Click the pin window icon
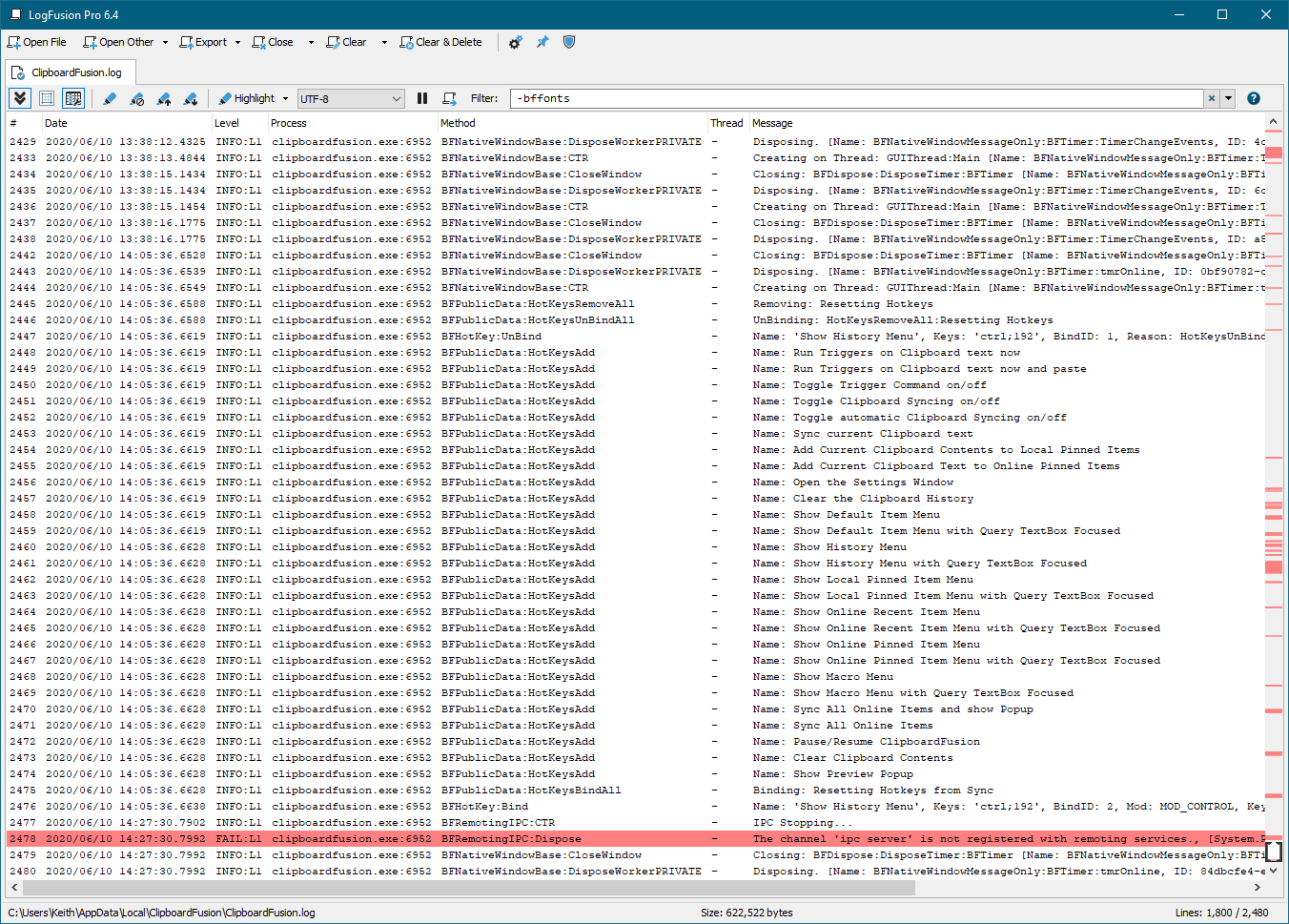The height and width of the screenshot is (924, 1289). pos(542,42)
